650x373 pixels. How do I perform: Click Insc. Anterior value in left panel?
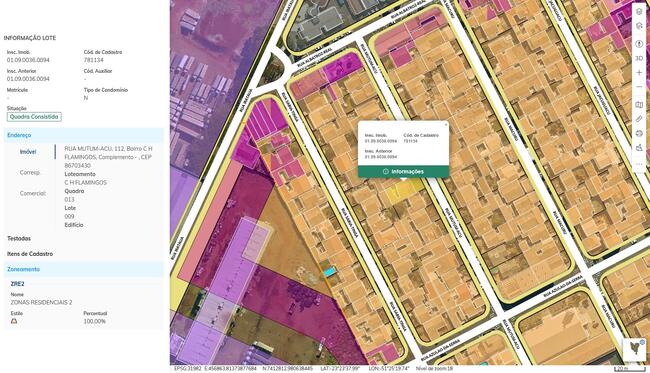pos(28,79)
